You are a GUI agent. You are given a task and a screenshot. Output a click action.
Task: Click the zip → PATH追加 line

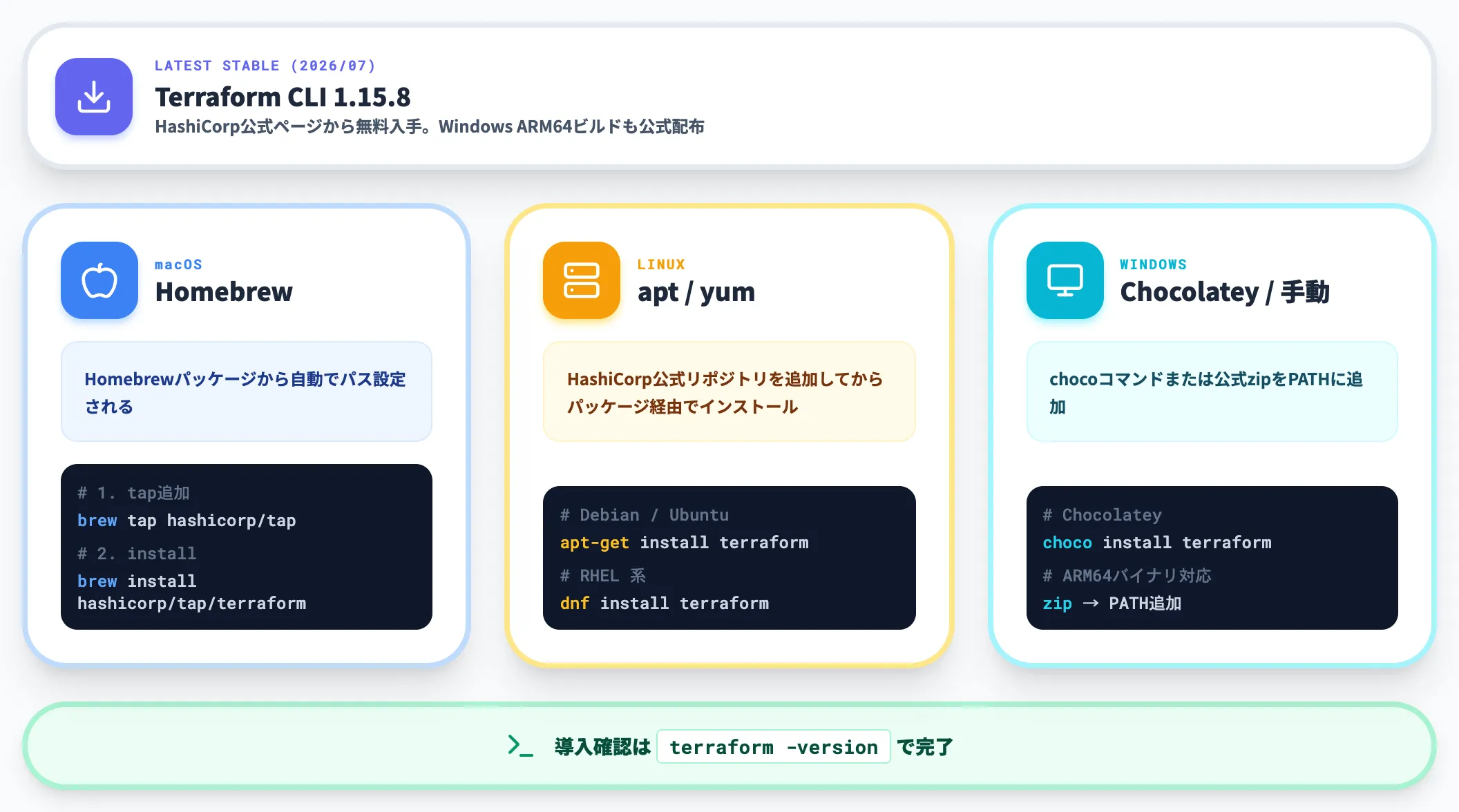pyautogui.click(x=1112, y=603)
